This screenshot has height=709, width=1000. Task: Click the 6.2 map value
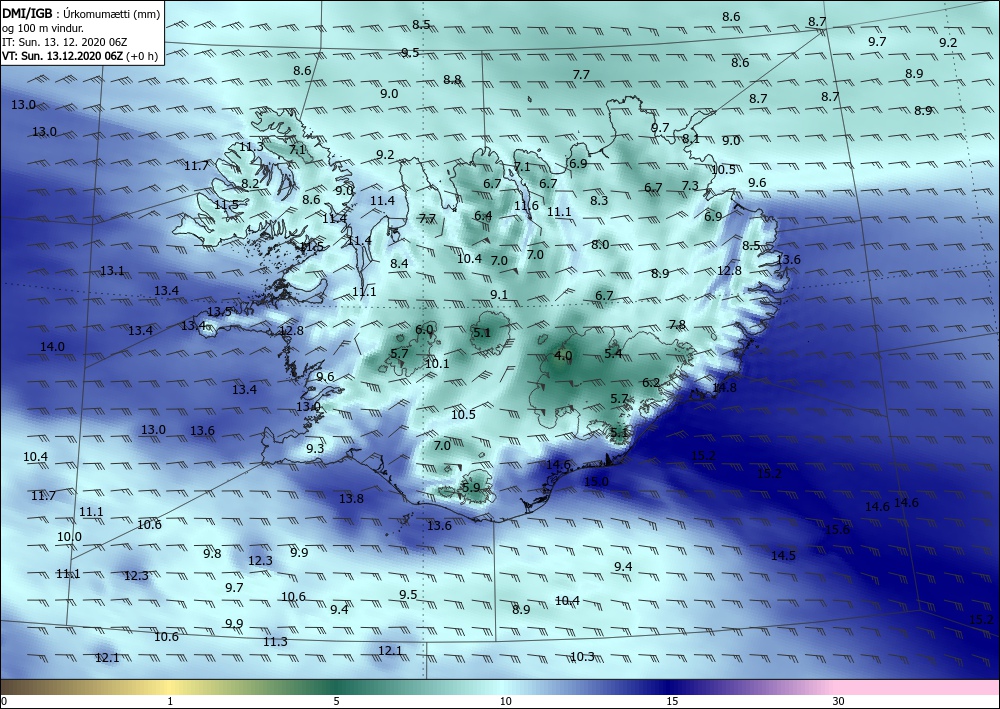click(651, 383)
